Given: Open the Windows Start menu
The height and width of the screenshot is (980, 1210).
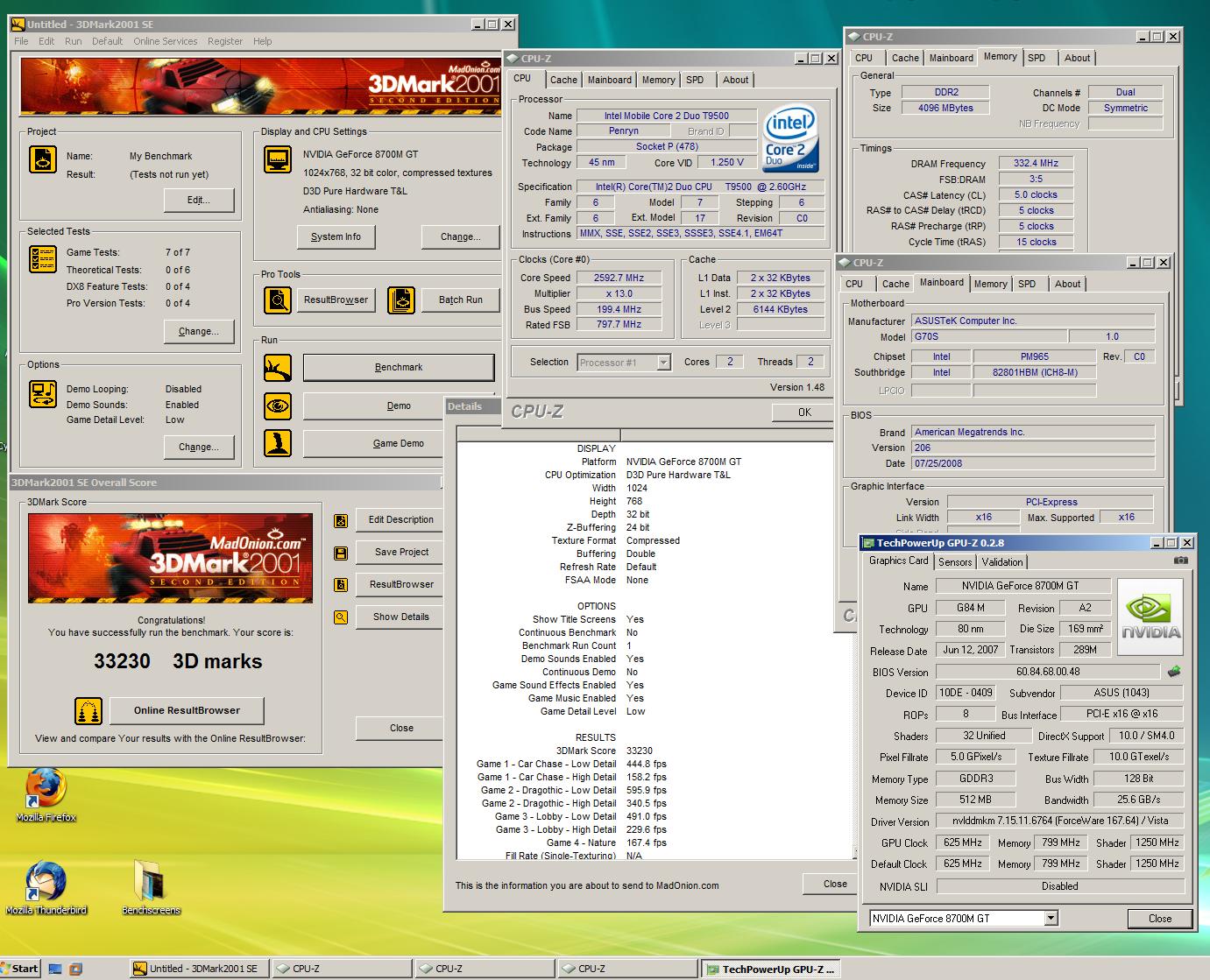Looking at the screenshot, I should tap(20, 969).
